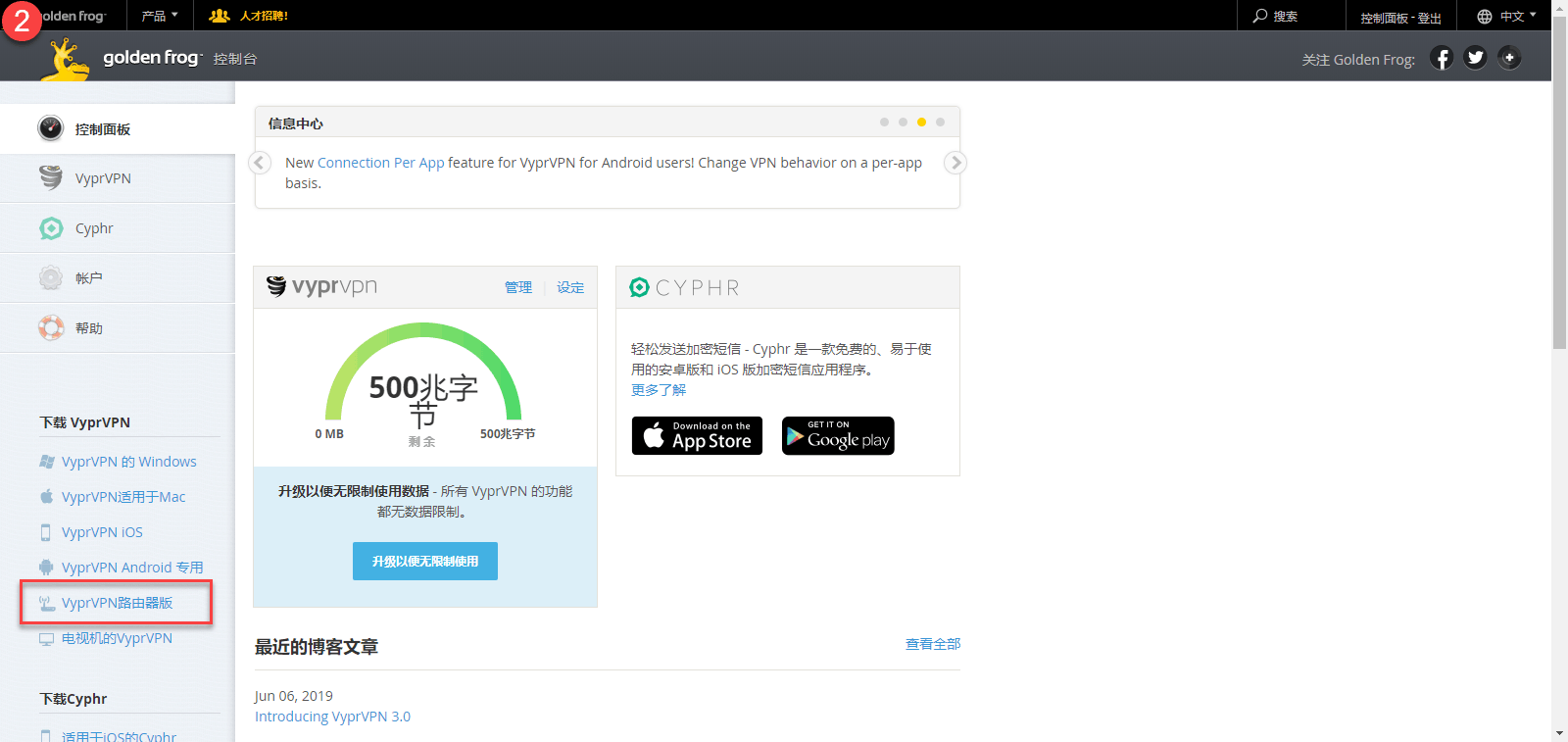This screenshot has height=742, width=1568.
Task: Click VyprVPN iOS download link
Action: 102,532
